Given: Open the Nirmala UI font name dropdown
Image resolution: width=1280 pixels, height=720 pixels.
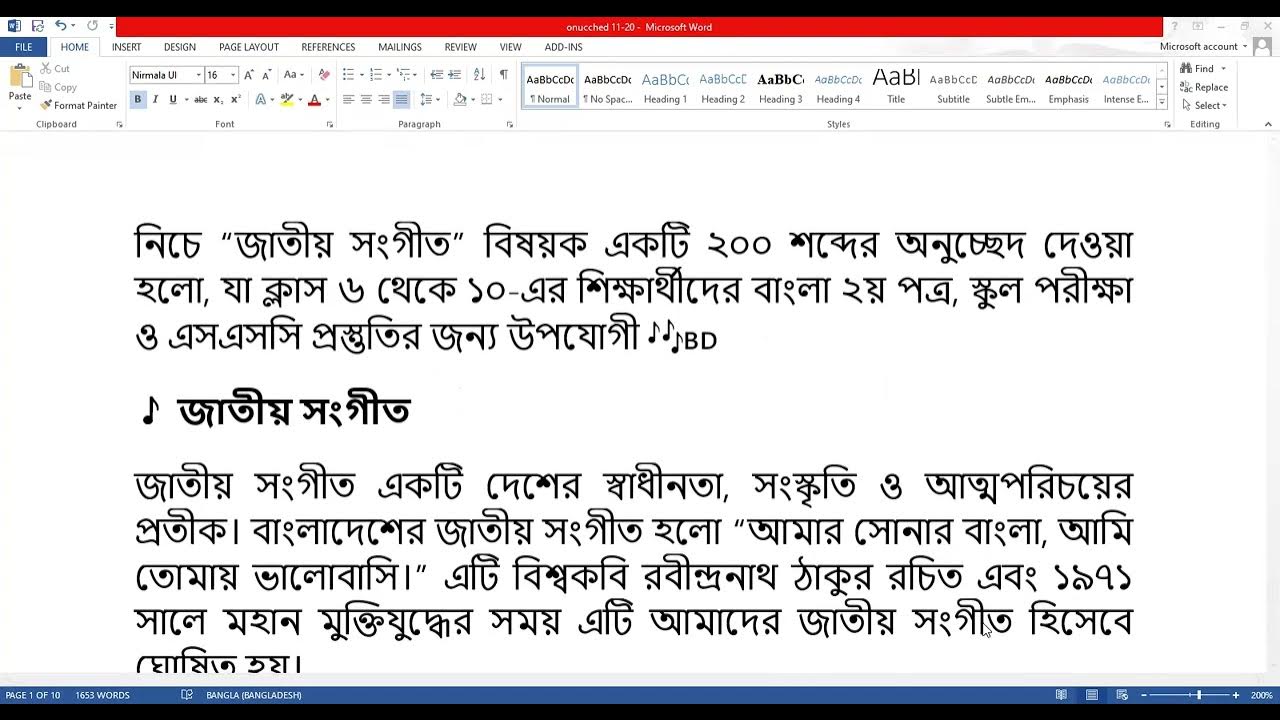Looking at the screenshot, I should click(198, 75).
